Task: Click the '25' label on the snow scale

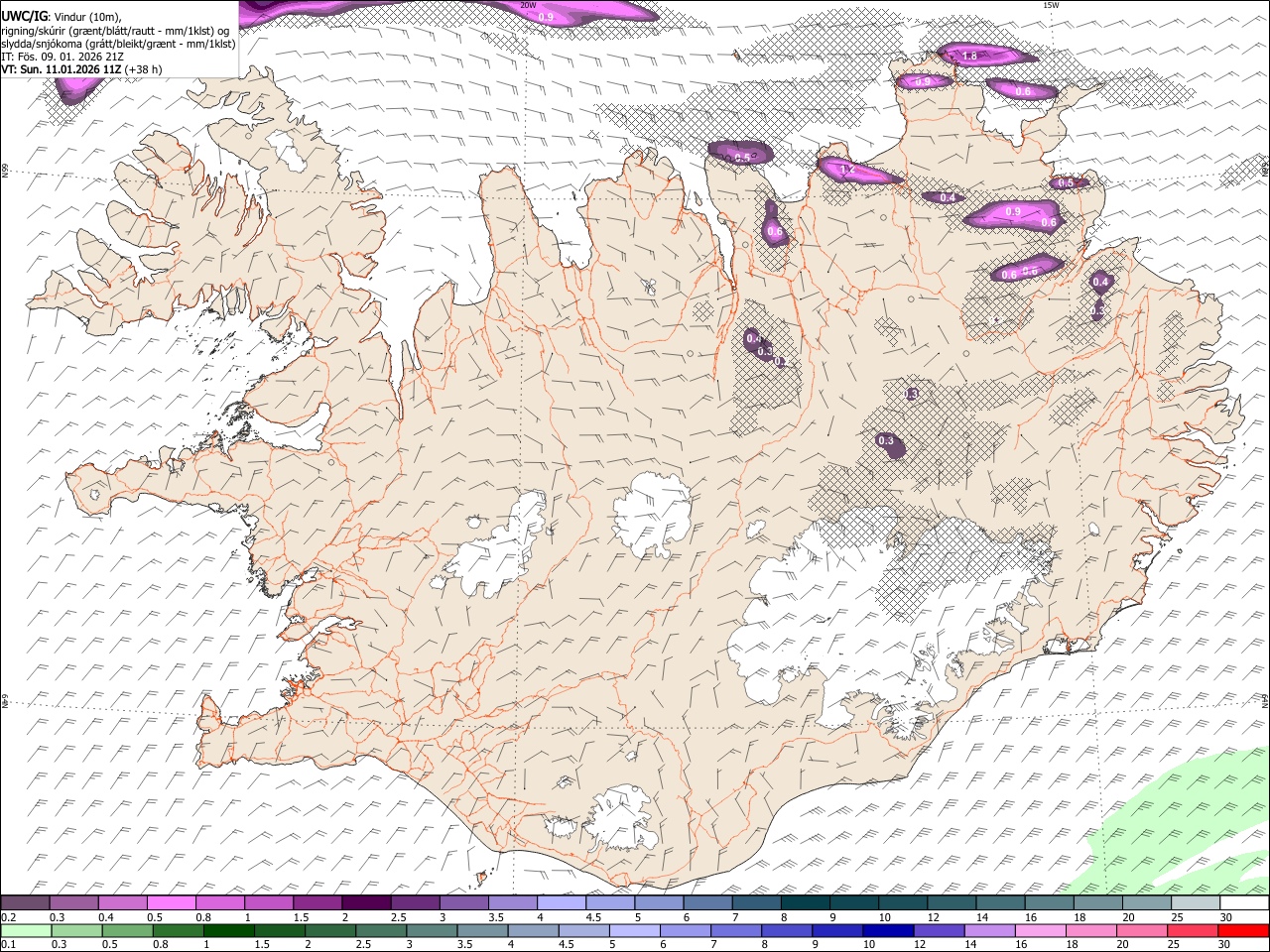Action: coord(1178,917)
